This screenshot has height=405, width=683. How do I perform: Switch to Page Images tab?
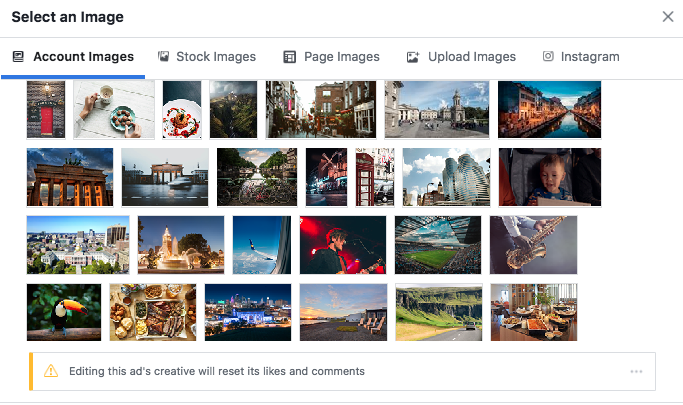click(331, 57)
